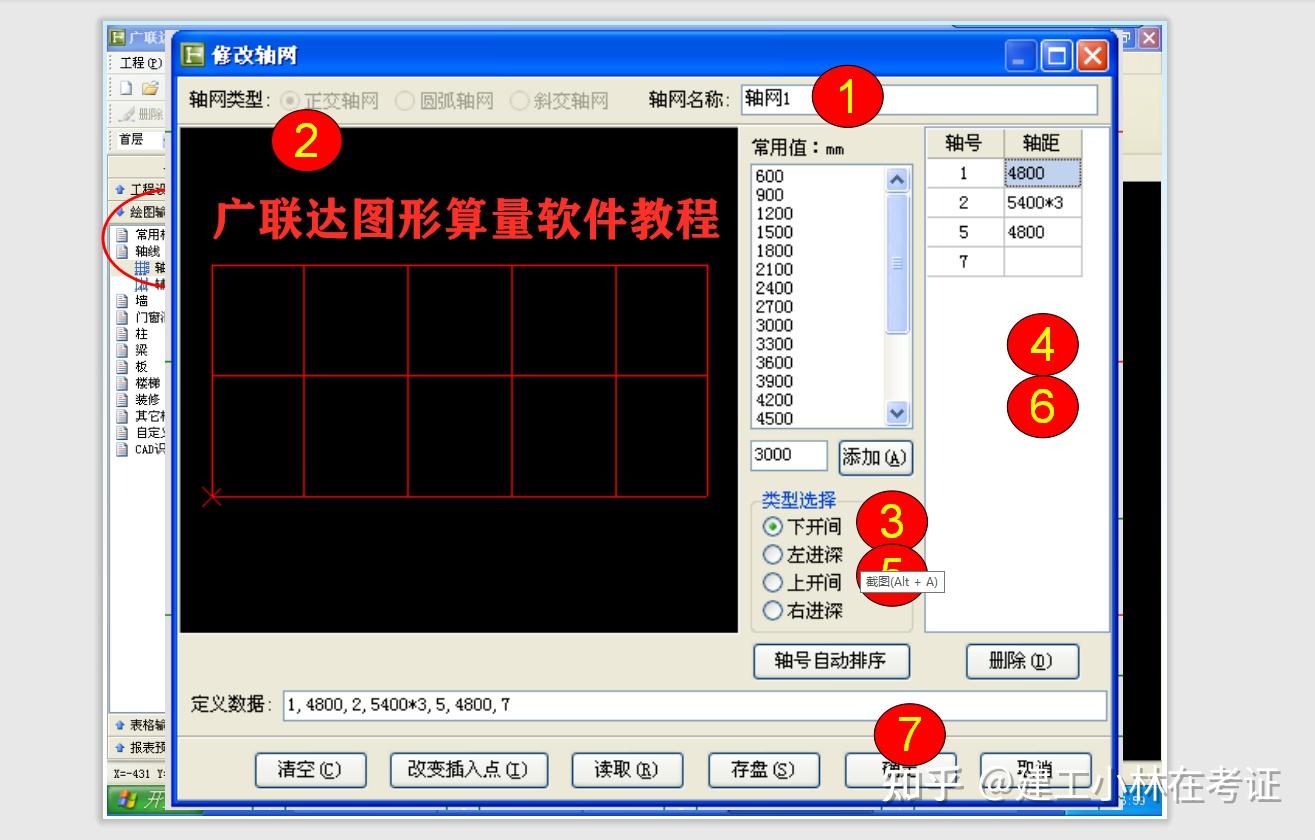Click the document icon beside 柱 in main window
Viewport: 1315px width, 840px height.
point(122,334)
